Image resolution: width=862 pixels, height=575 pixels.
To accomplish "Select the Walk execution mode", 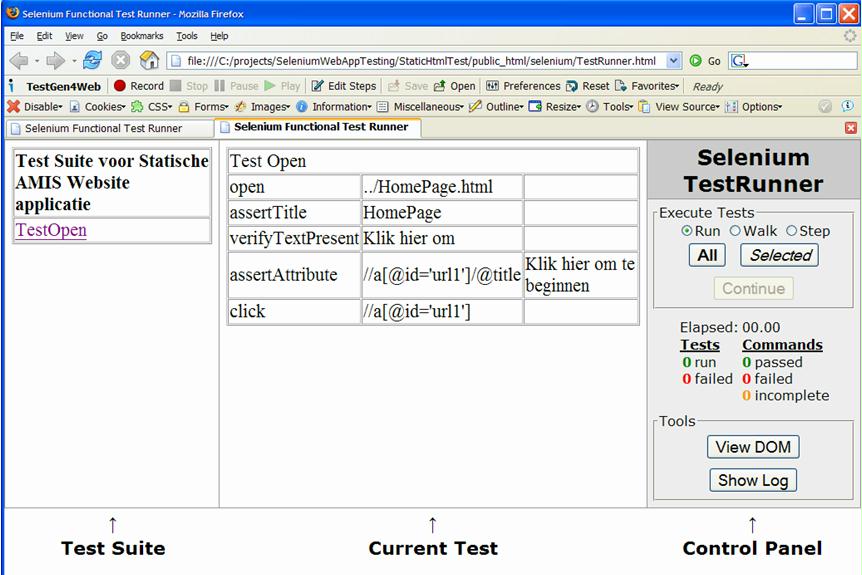I will click(x=735, y=231).
